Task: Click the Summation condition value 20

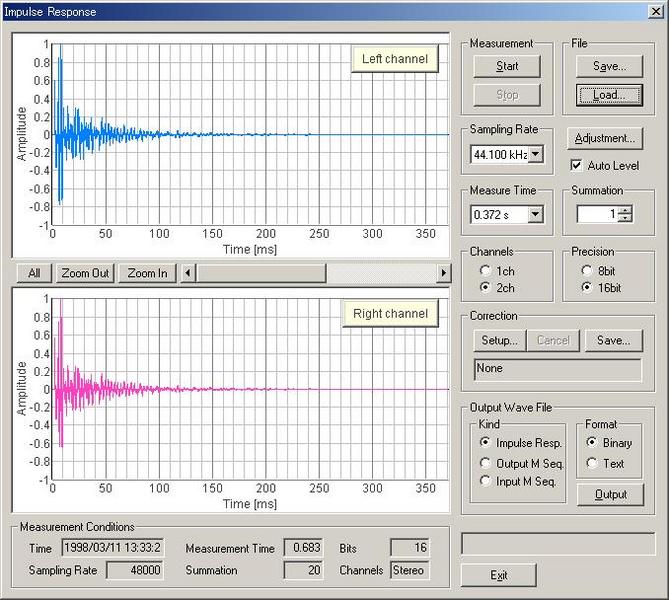Action: pos(303,570)
